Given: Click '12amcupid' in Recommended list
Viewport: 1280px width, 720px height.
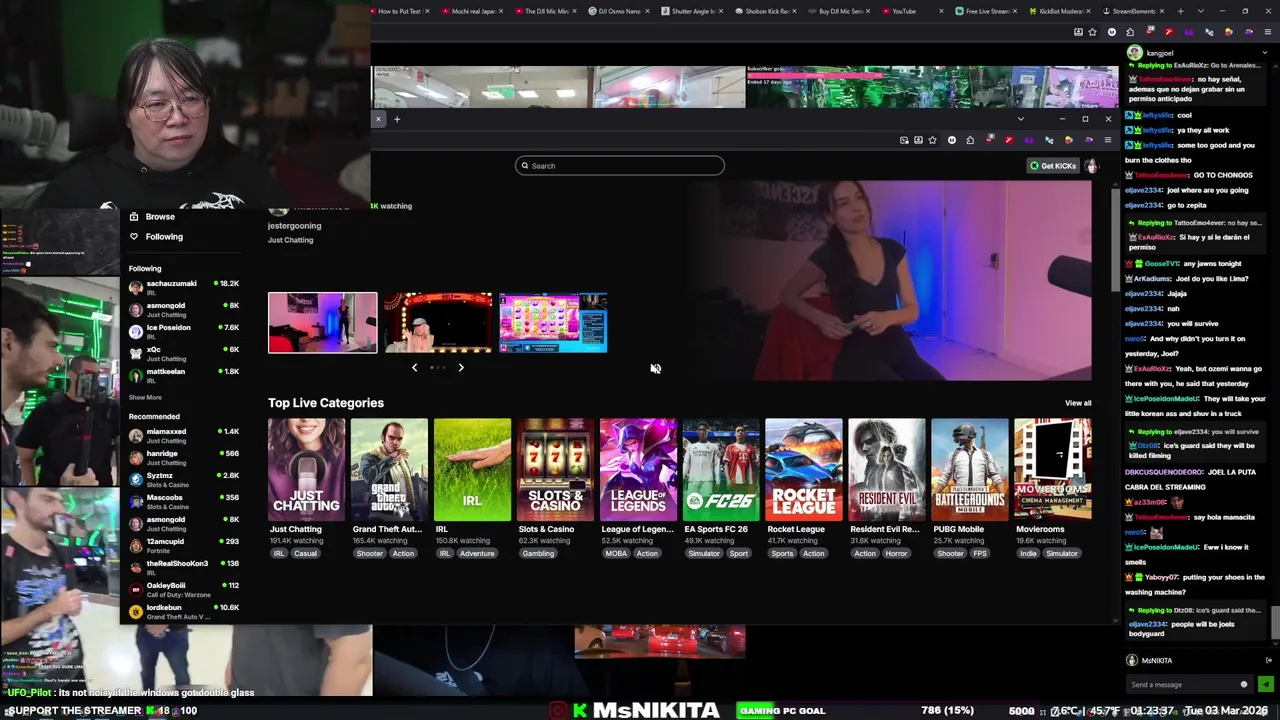Looking at the screenshot, I should tap(164, 542).
